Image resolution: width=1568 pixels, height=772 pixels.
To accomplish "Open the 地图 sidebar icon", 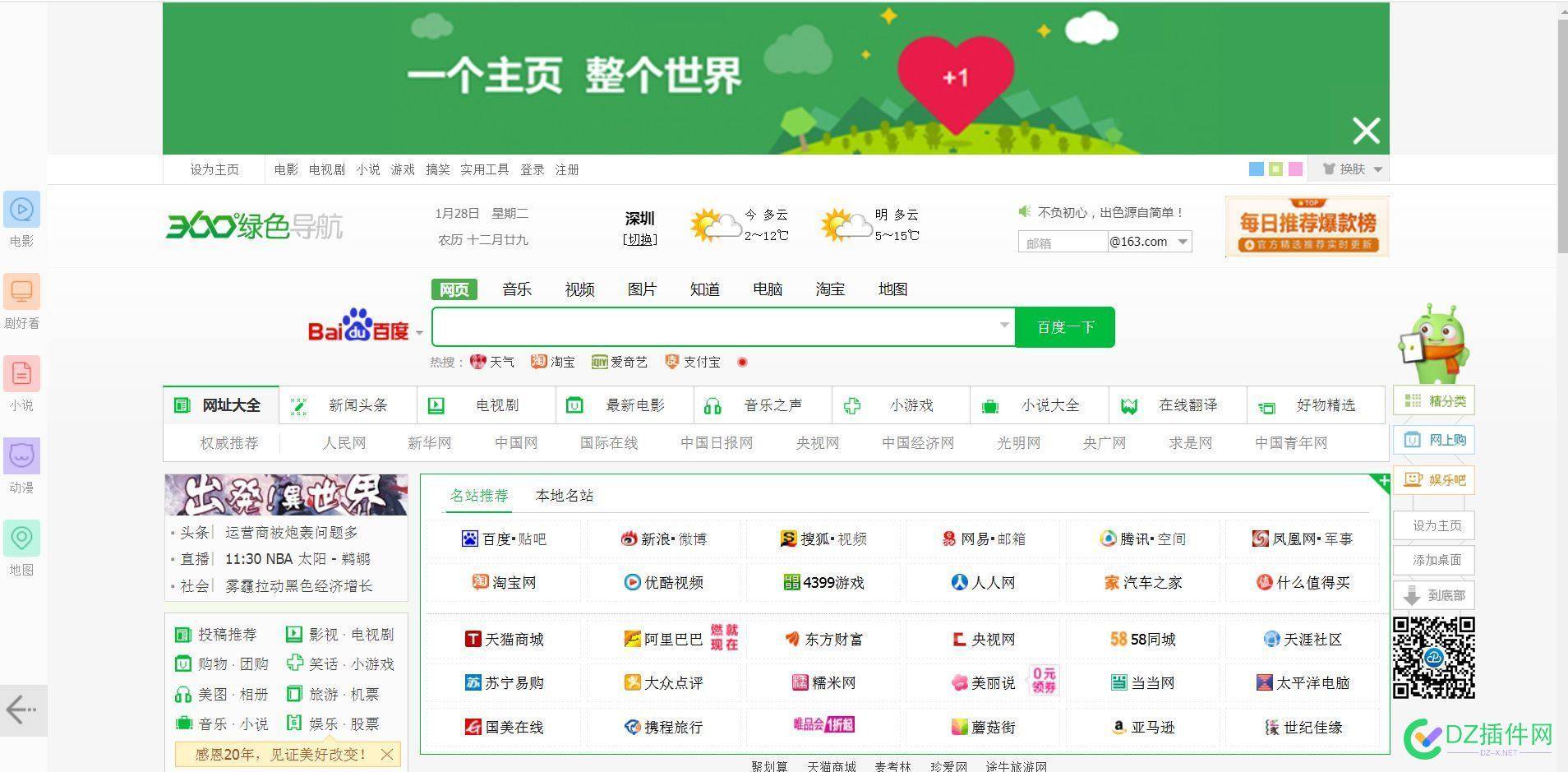I will click(22, 539).
